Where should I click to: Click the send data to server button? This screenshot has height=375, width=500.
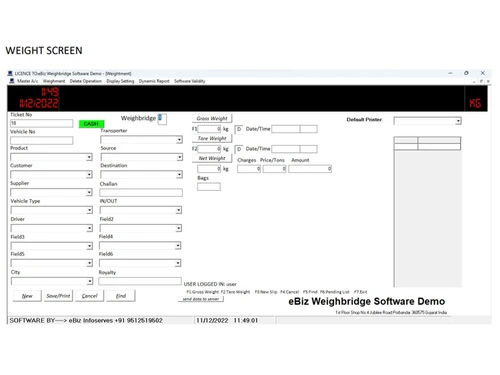tap(201, 299)
